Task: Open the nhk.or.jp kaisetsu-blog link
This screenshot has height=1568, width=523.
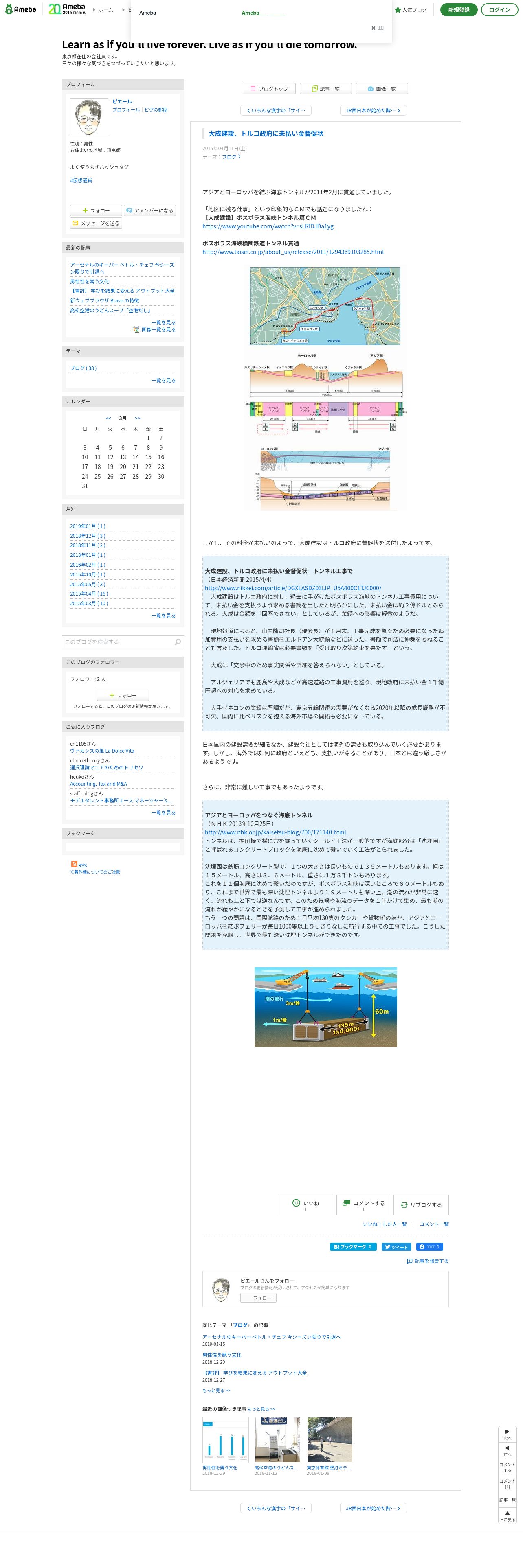Action: 275,833
